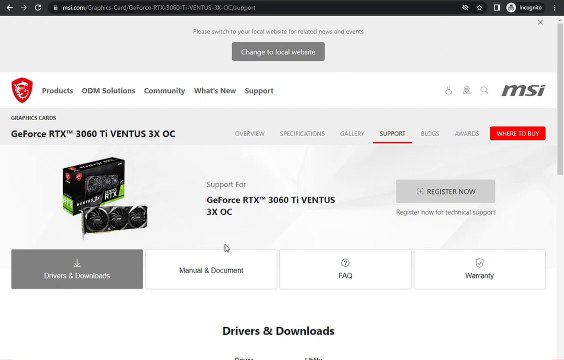Switch to the BLOGS tab
Image resolution: width=564 pixels, height=360 pixels.
[430, 133]
